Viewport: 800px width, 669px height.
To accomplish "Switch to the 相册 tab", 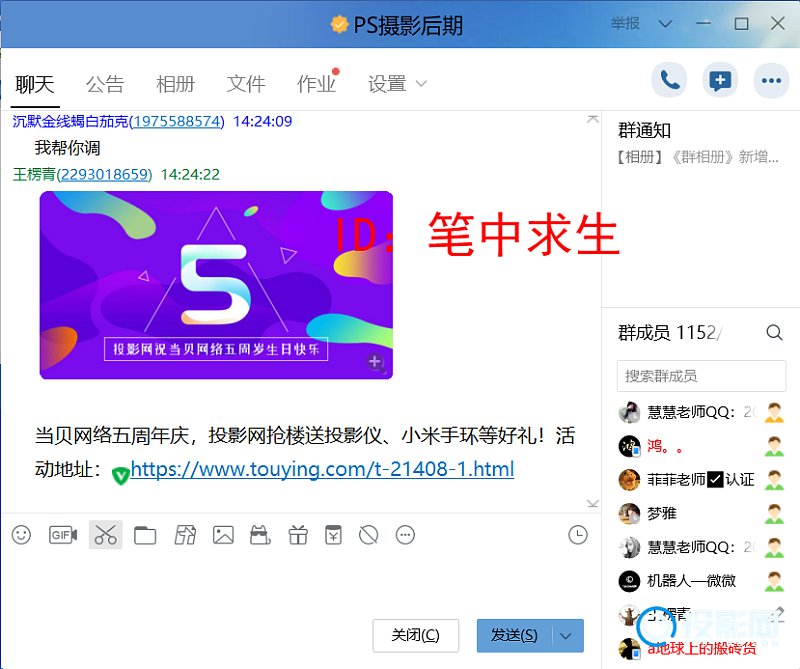I will 175,84.
